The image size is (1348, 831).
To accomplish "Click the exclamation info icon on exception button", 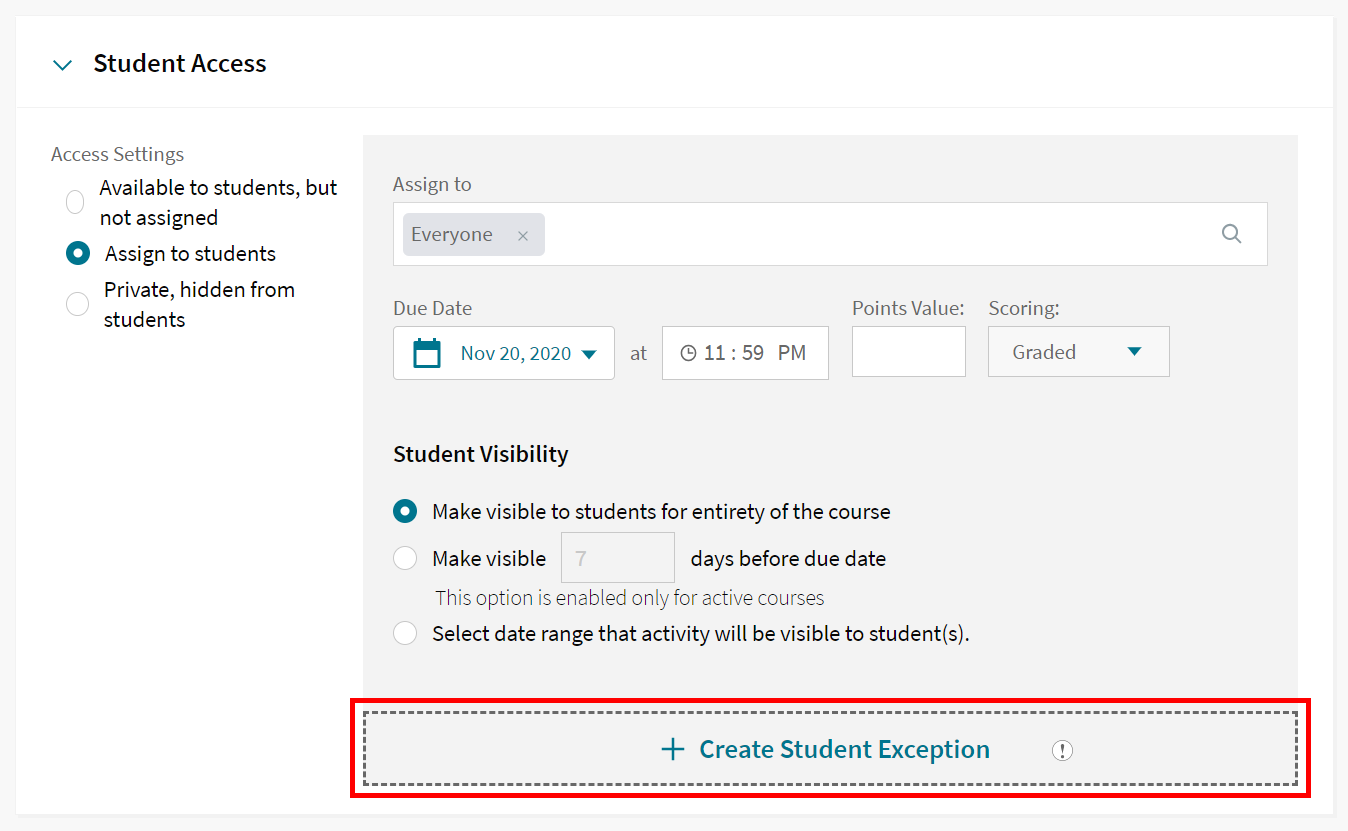I will pyautogui.click(x=1063, y=749).
